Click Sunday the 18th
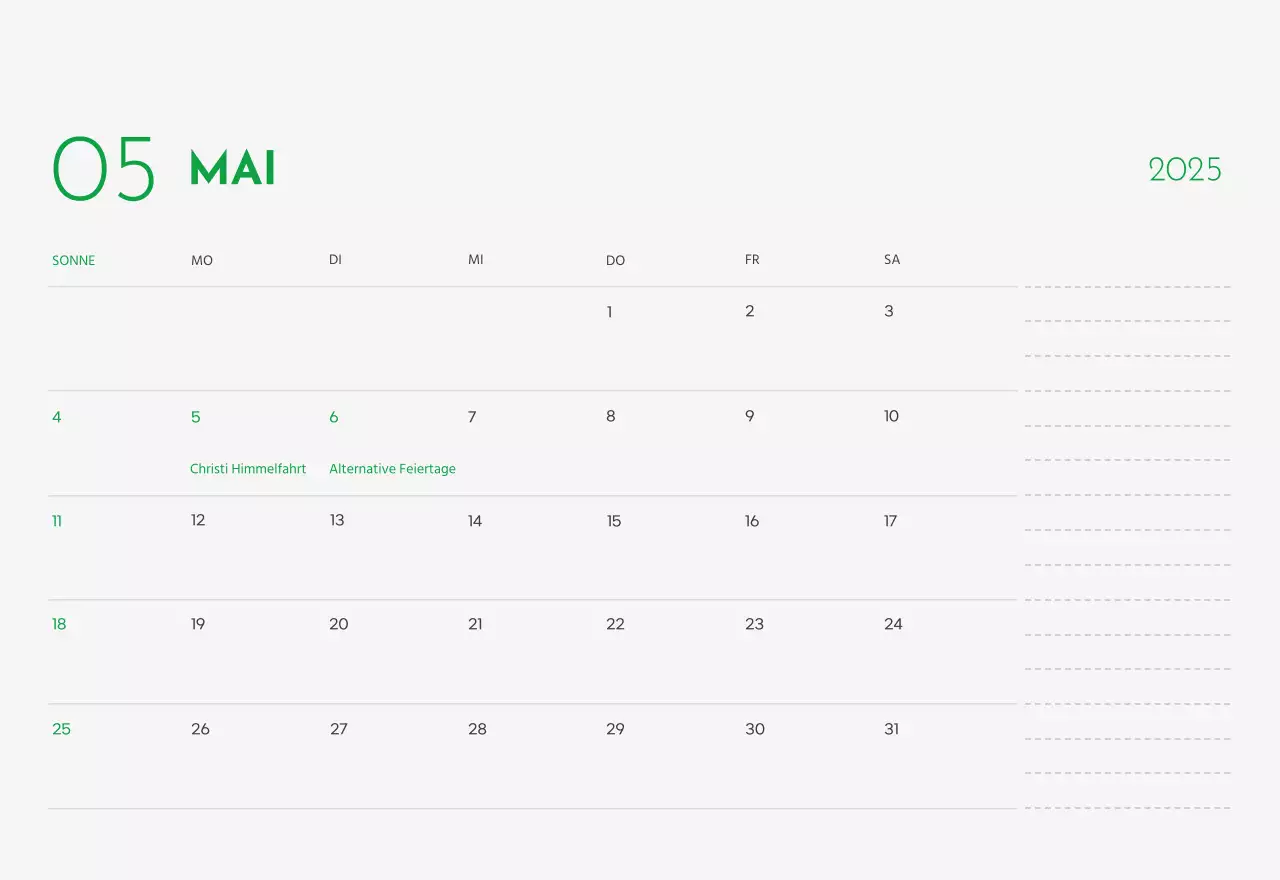The width and height of the screenshot is (1280, 880). 59,624
